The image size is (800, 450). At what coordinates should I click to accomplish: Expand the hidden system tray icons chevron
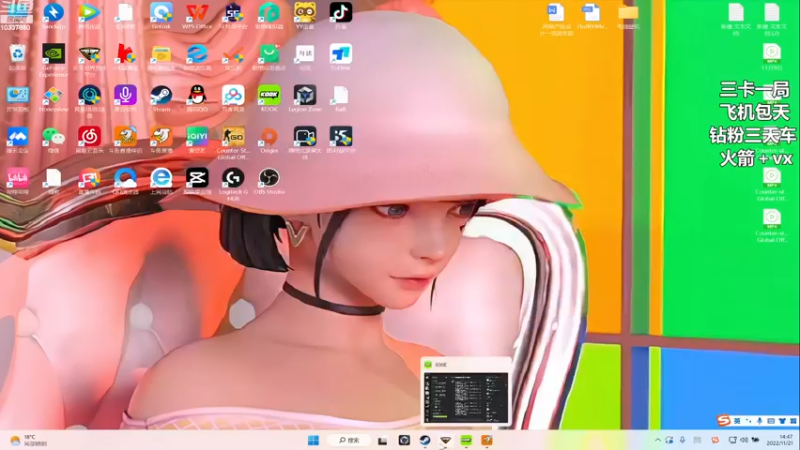point(658,440)
